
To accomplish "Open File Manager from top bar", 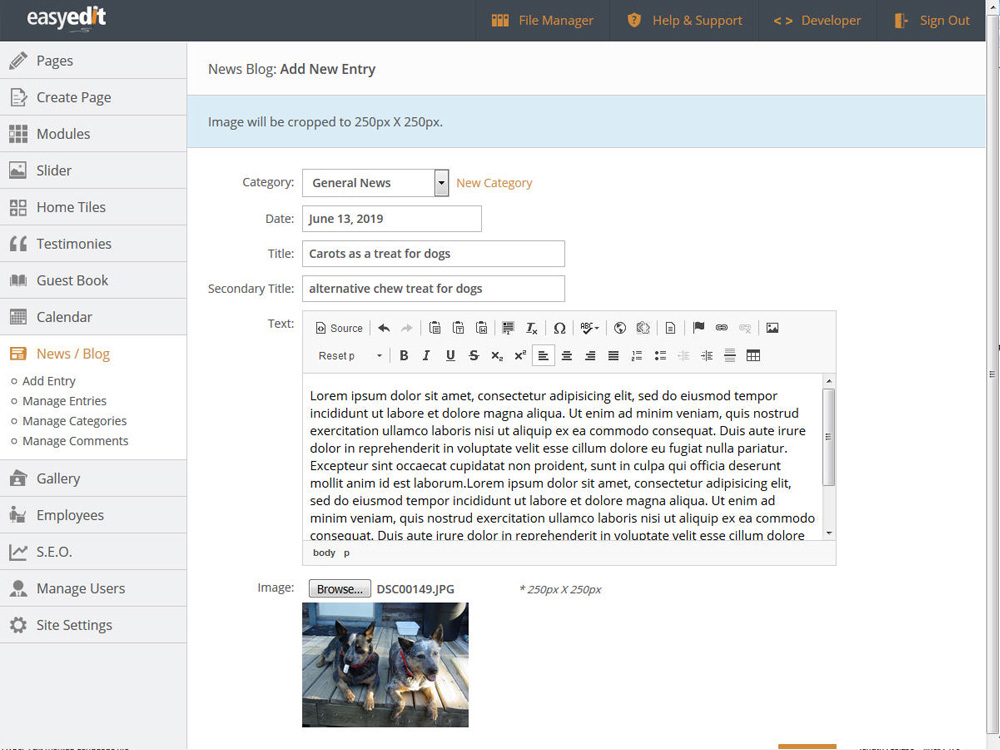I will pyautogui.click(x=542, y=20).
